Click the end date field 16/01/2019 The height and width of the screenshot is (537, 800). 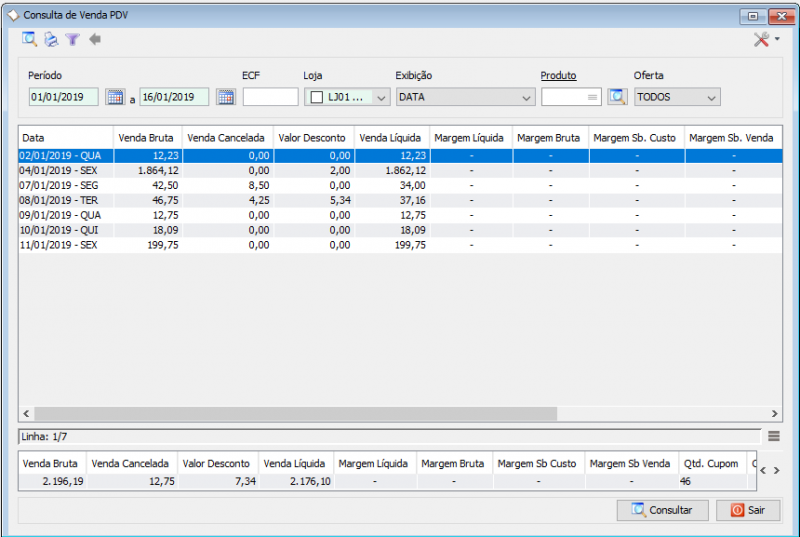tap(174, 97)
